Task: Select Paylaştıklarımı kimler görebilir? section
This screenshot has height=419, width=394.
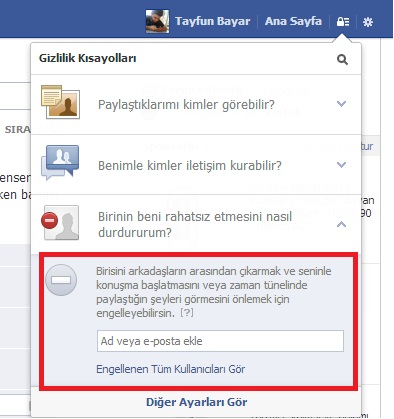Action: [x=196, y=104]
